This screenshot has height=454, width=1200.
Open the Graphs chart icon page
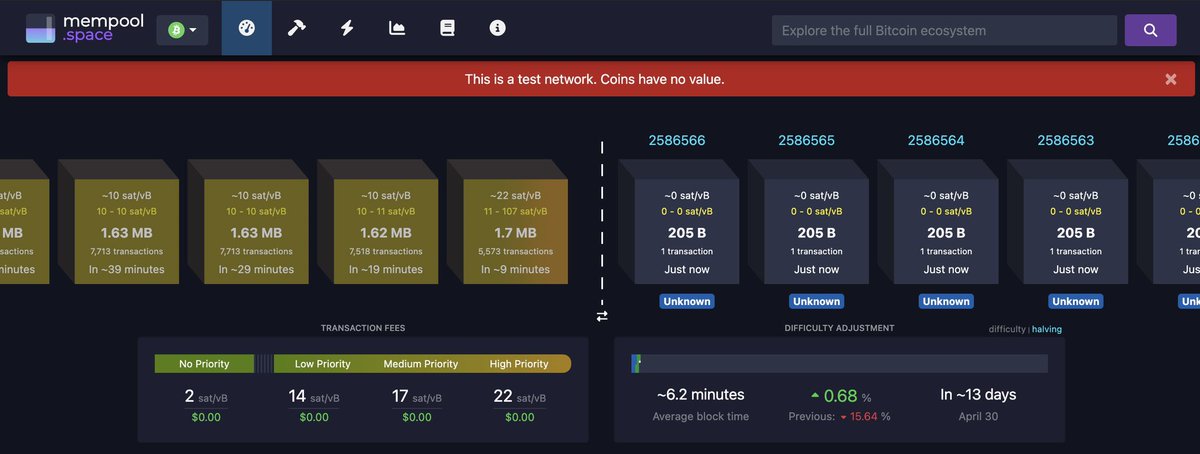tap(397, 28)
